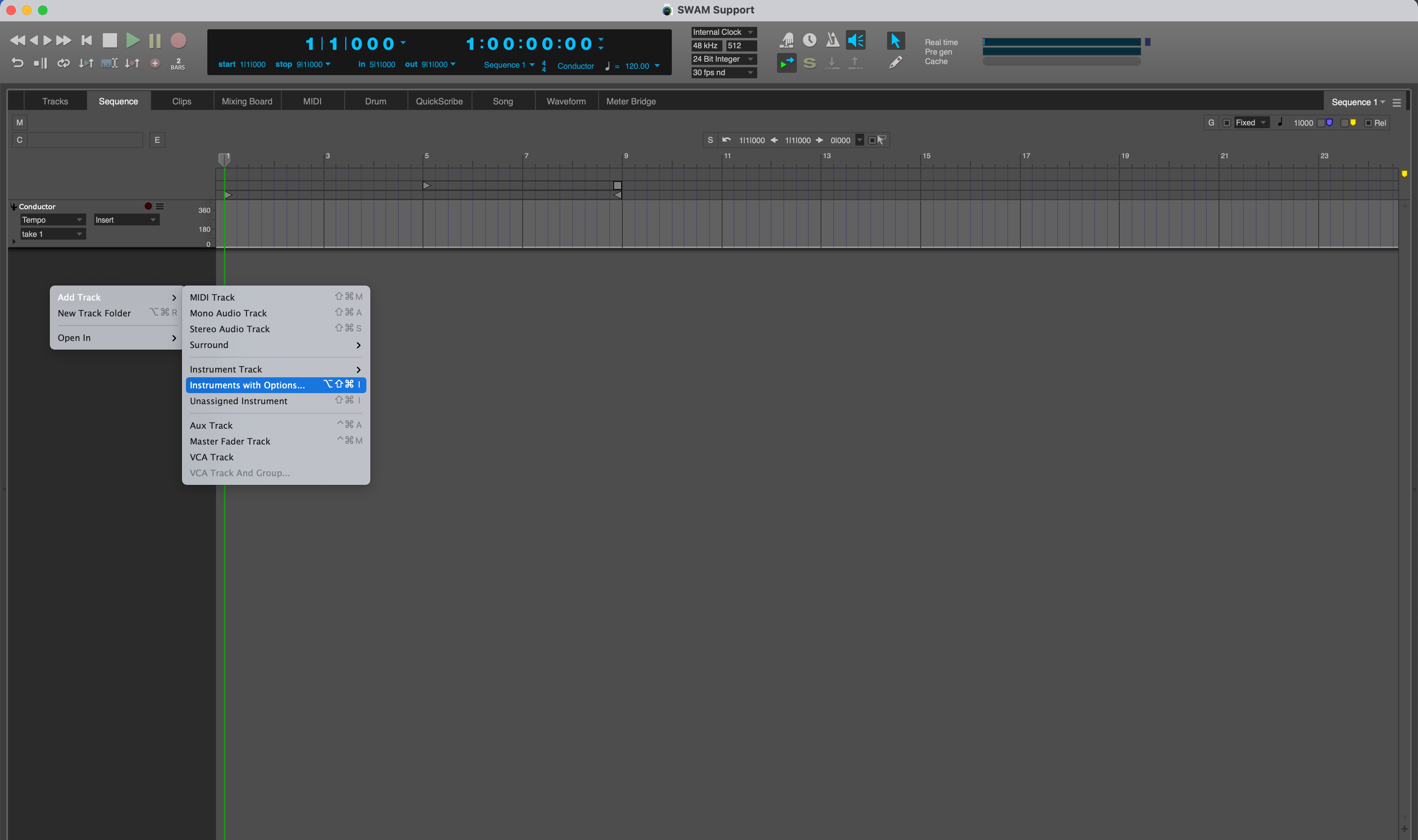
Task: Select the Pointer tool
Action: tap(895, 40)
